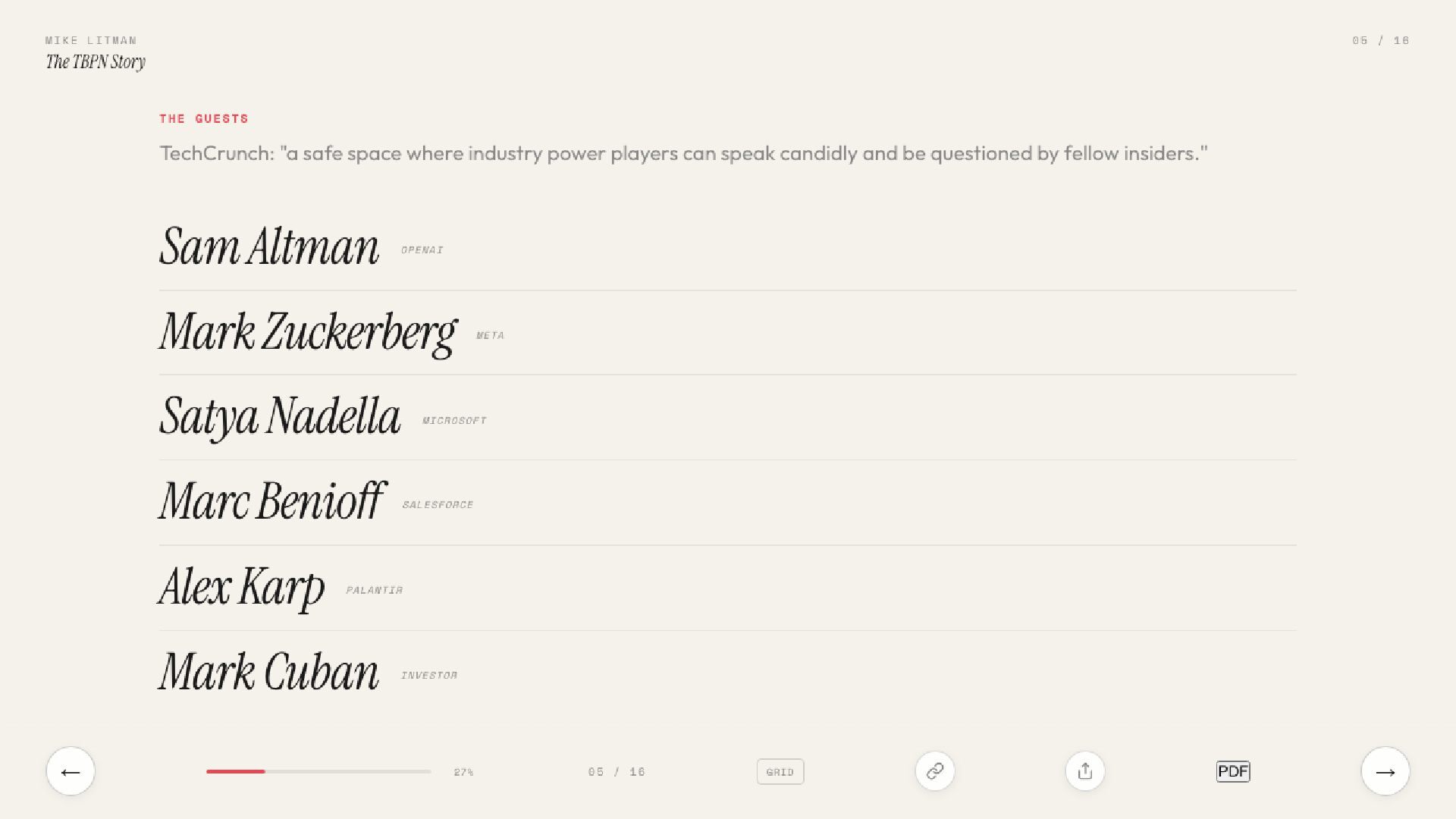Open The TBPN Story title link
Viewport: 1456px width, 819px height.
(96, 62)
